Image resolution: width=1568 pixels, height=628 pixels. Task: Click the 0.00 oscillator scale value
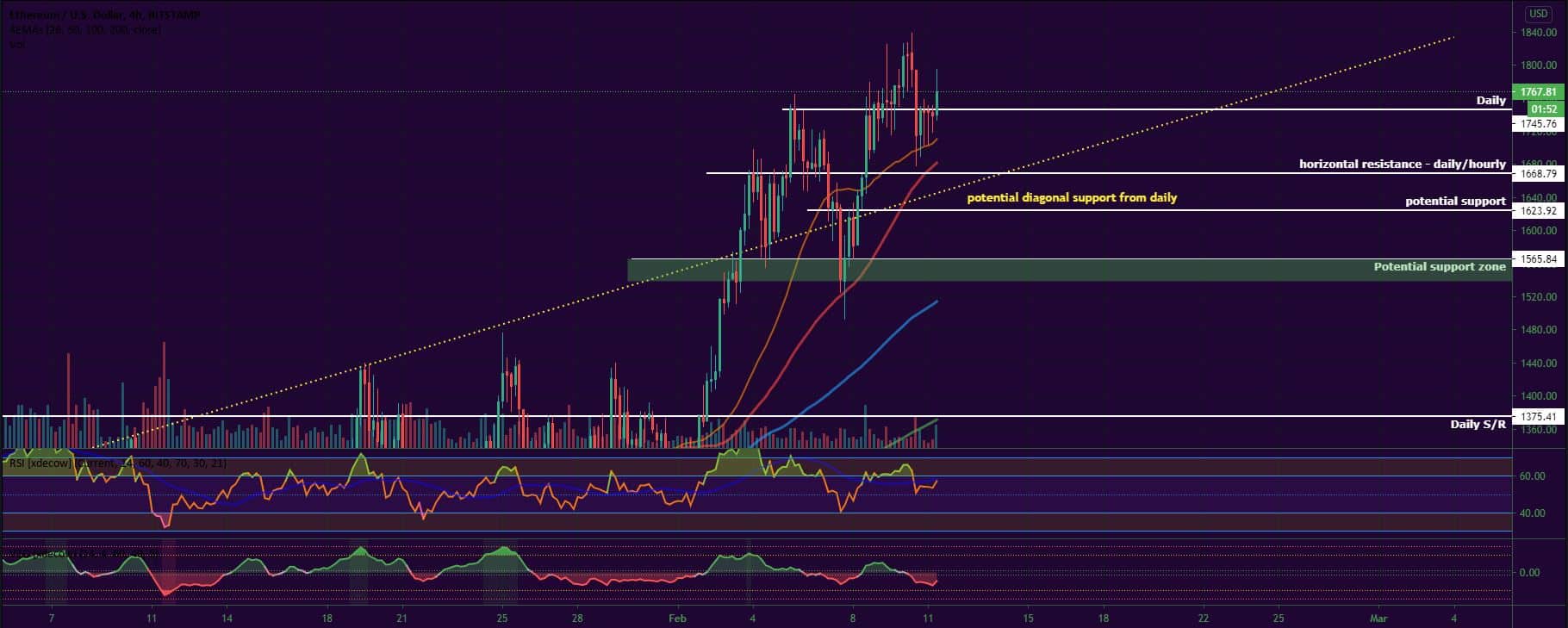(x=1529, y=573)
